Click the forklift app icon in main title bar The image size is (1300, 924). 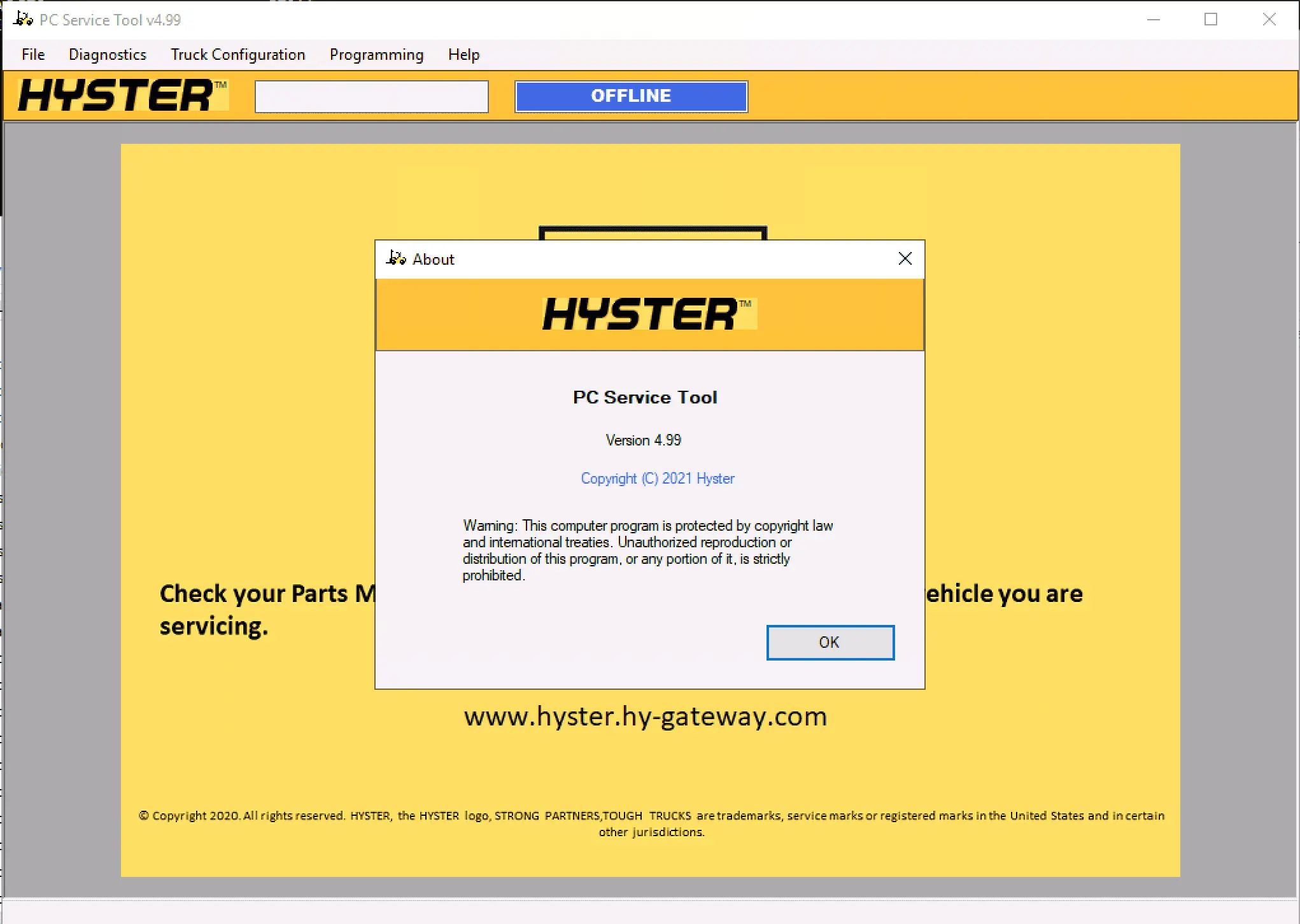[x=23, y=19]
